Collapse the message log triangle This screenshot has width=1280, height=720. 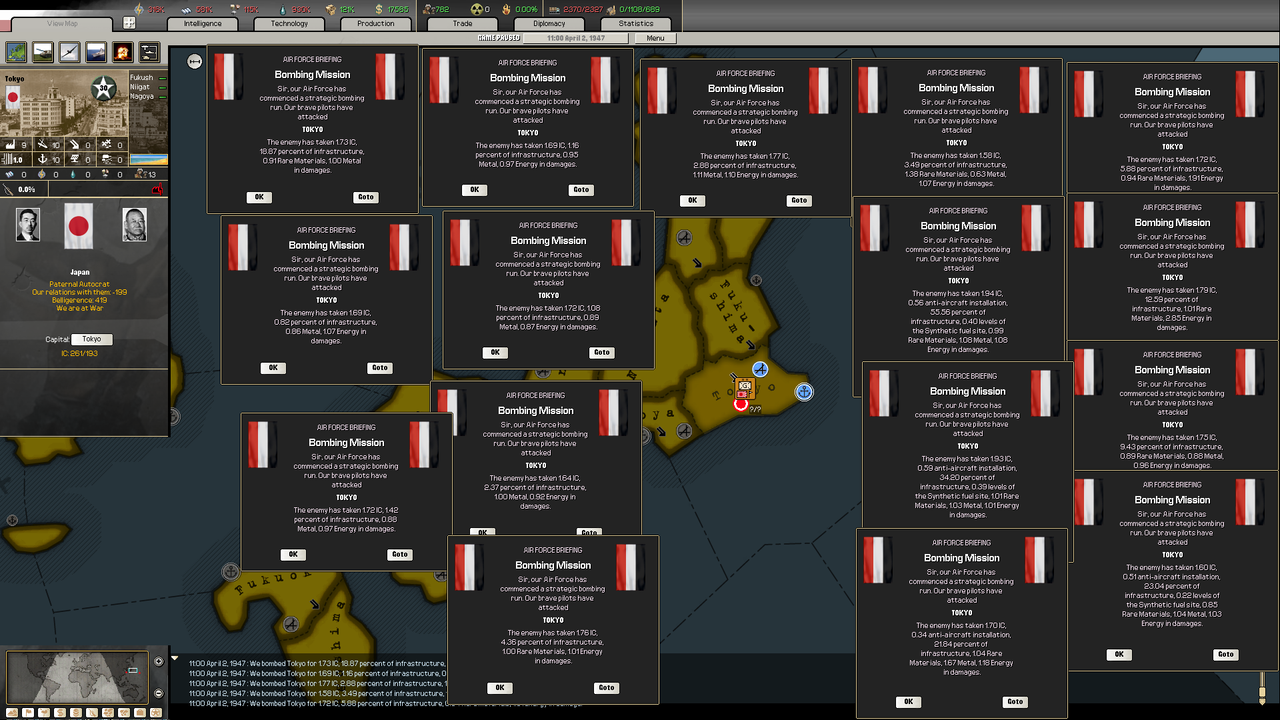tap(175, 658)
